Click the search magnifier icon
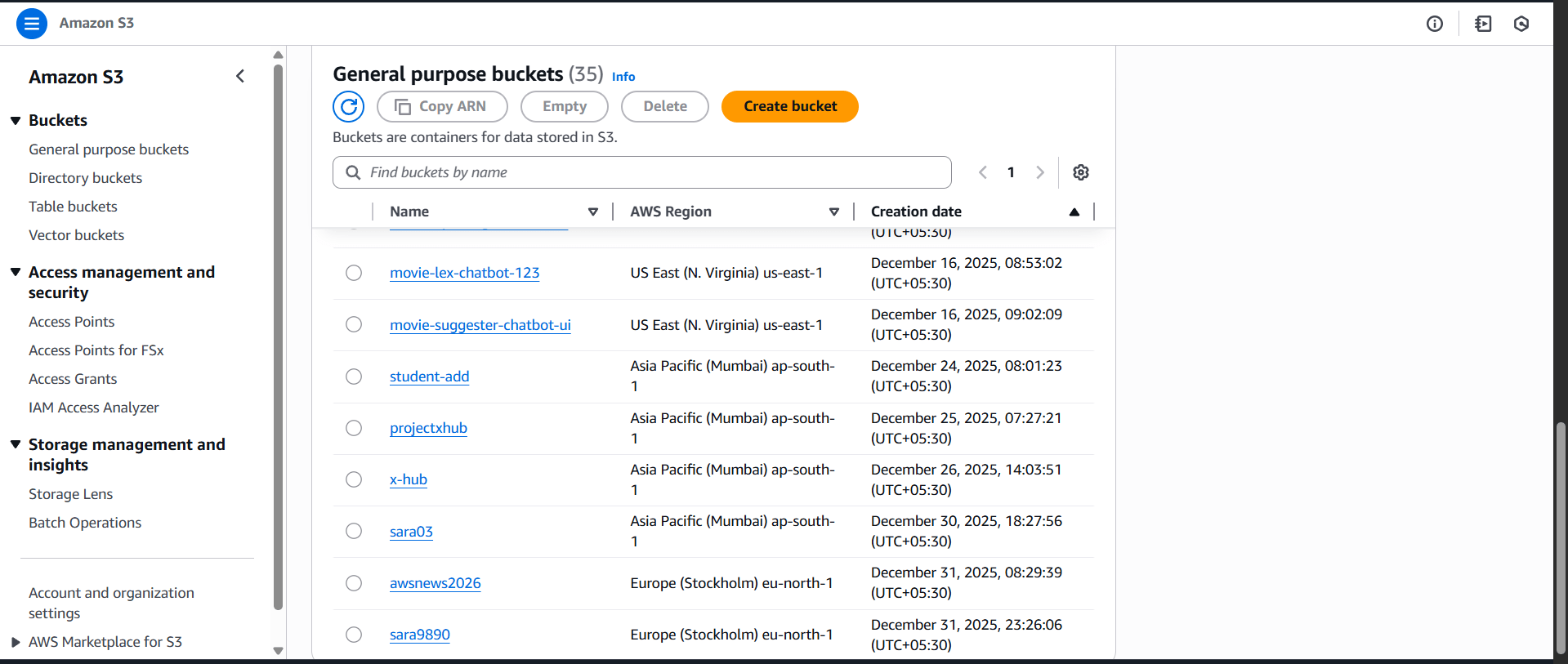This screenshot has width=1568, height=664. pyautogui.click(x=353, y=172)
